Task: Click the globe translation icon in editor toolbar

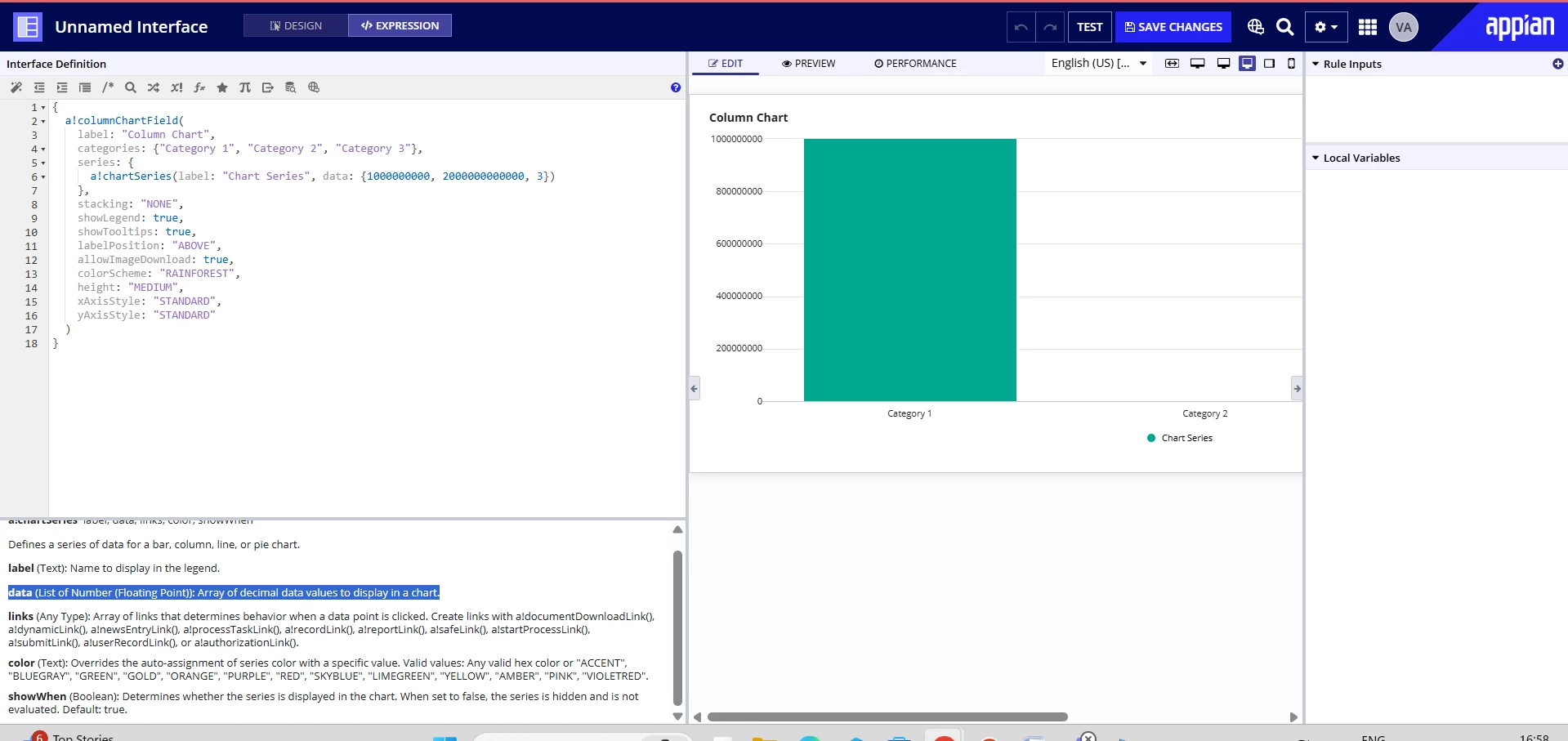Action: pos(314,87)
